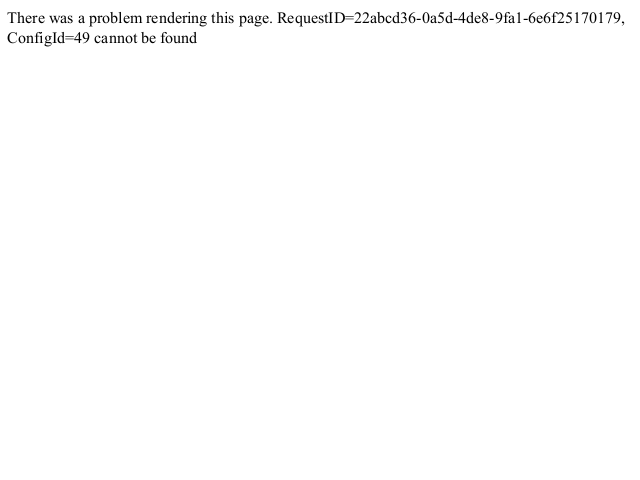Click the "RequestID" label text

[x=311, y=19]
